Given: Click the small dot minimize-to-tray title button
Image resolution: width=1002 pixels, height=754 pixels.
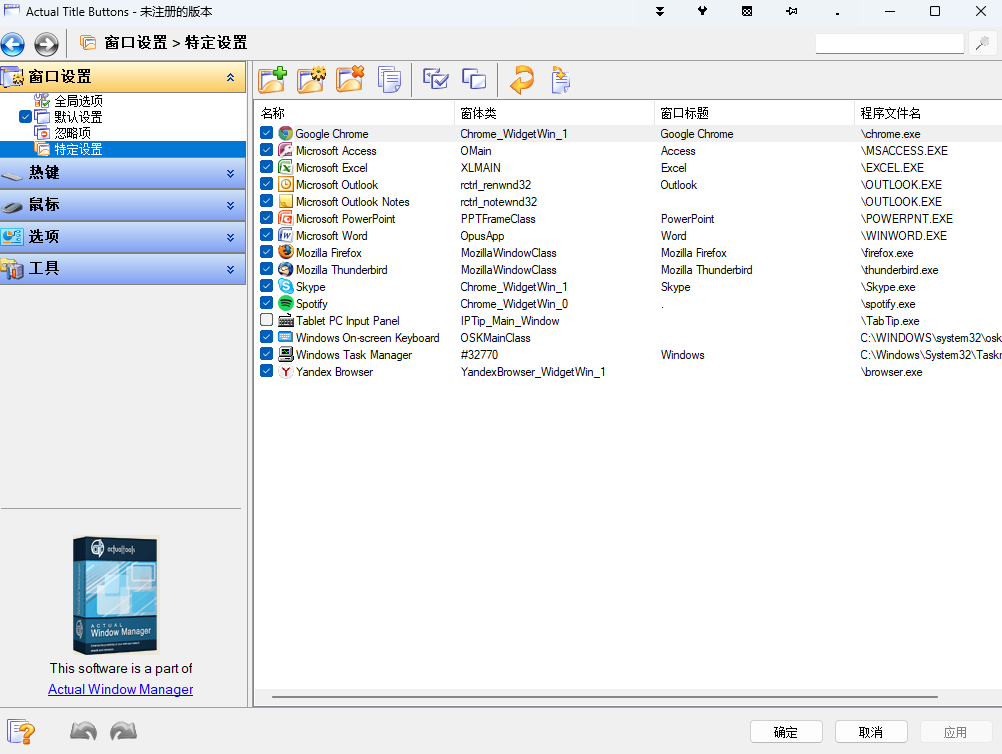Looking at the screenshot, I should [x=837, y=13].
